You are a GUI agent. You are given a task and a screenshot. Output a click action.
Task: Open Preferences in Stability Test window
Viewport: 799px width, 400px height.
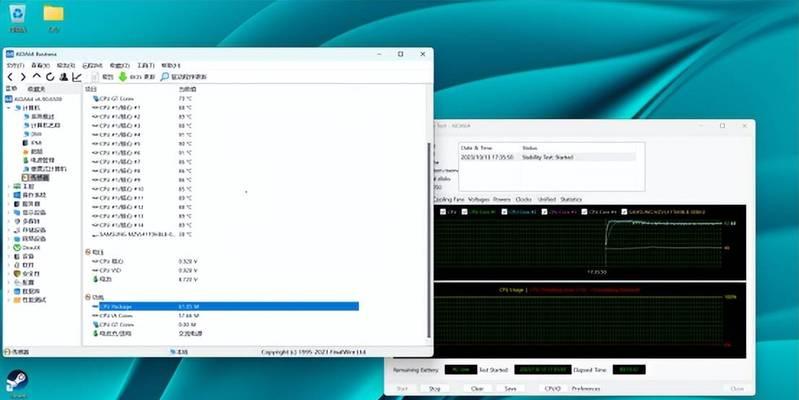click(585, 388)
